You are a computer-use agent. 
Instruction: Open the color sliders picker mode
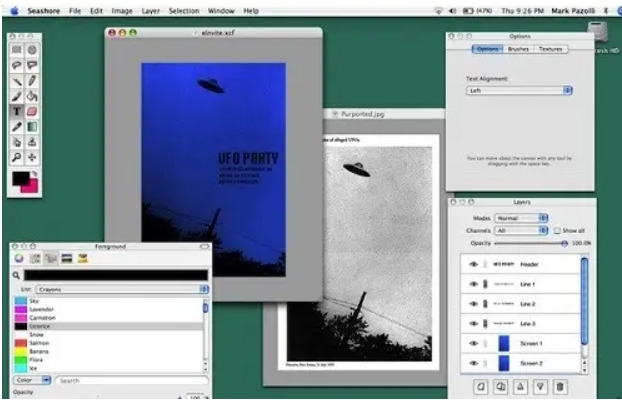pyautogui.click(x=35, y=259)
